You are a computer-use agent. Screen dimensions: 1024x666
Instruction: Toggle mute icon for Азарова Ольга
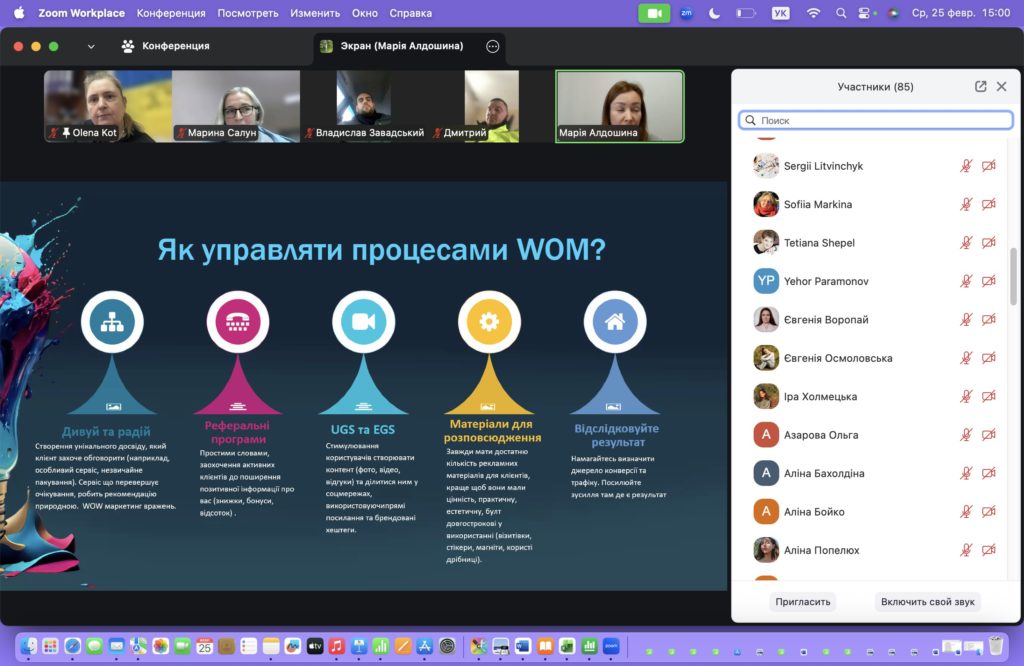[966, 435]
